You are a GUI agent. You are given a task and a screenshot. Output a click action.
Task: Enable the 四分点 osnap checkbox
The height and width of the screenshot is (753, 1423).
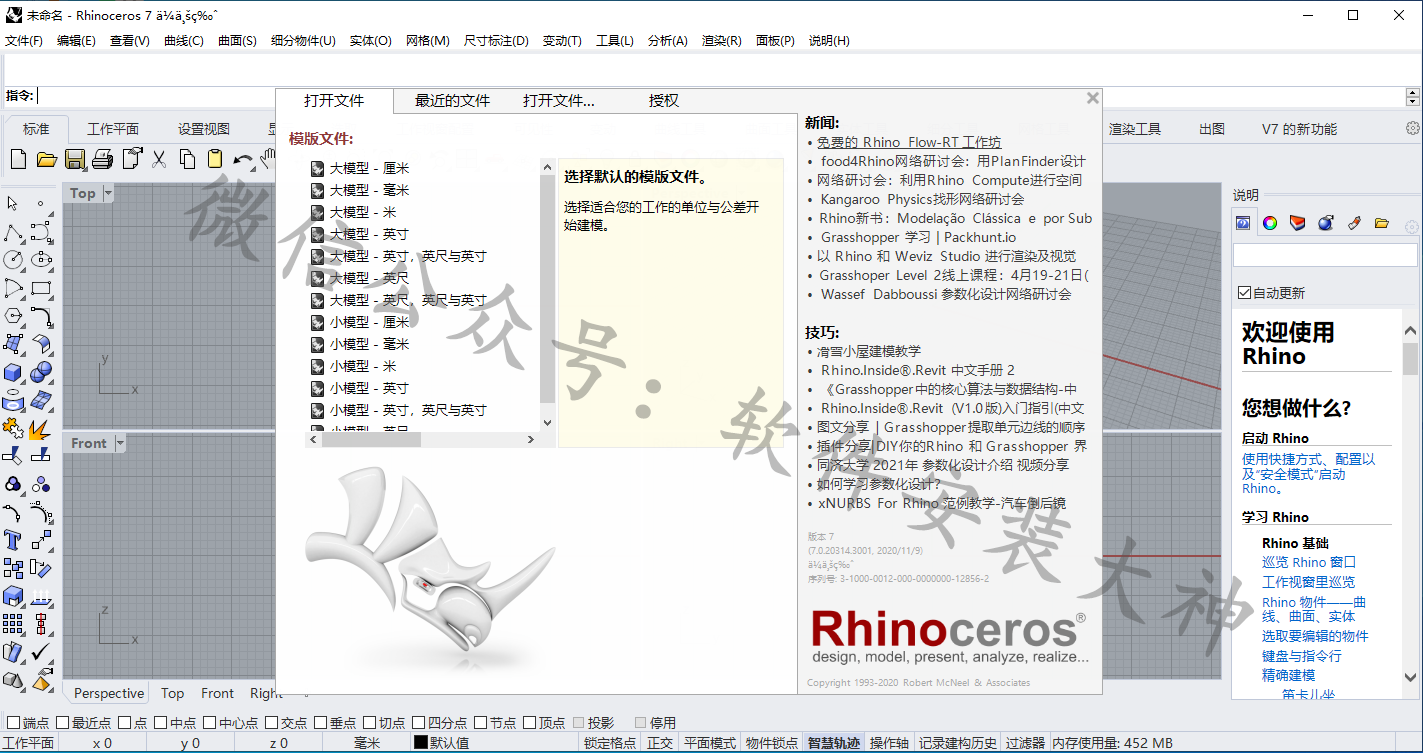click(x=418, y=722)
